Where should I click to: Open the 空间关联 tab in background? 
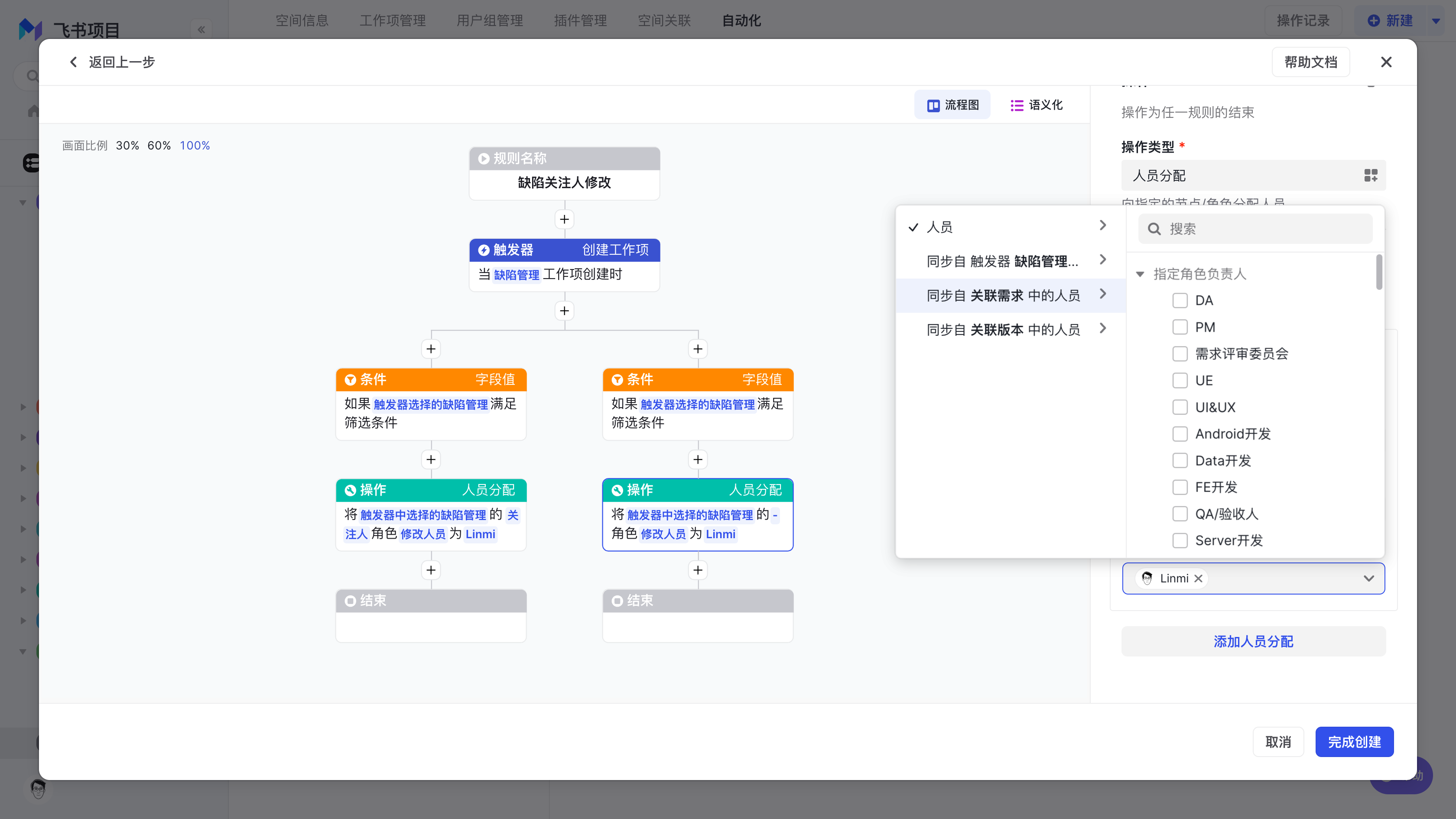pyautogui.click(x=664, y=20)
